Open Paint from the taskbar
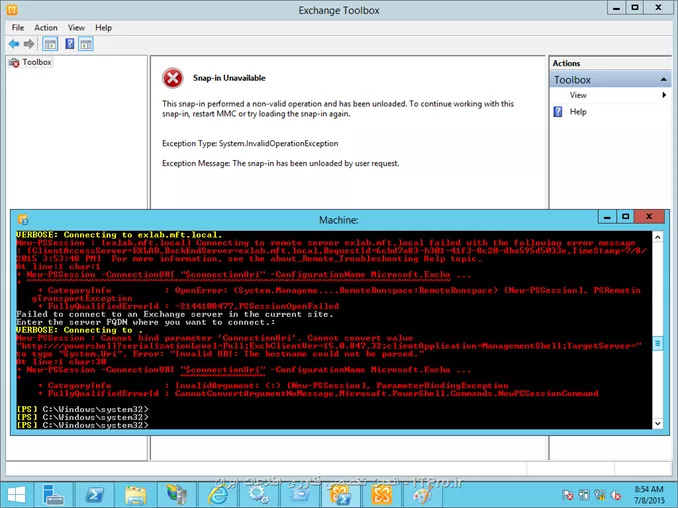The image size is (678, 508). pos(422,495)
